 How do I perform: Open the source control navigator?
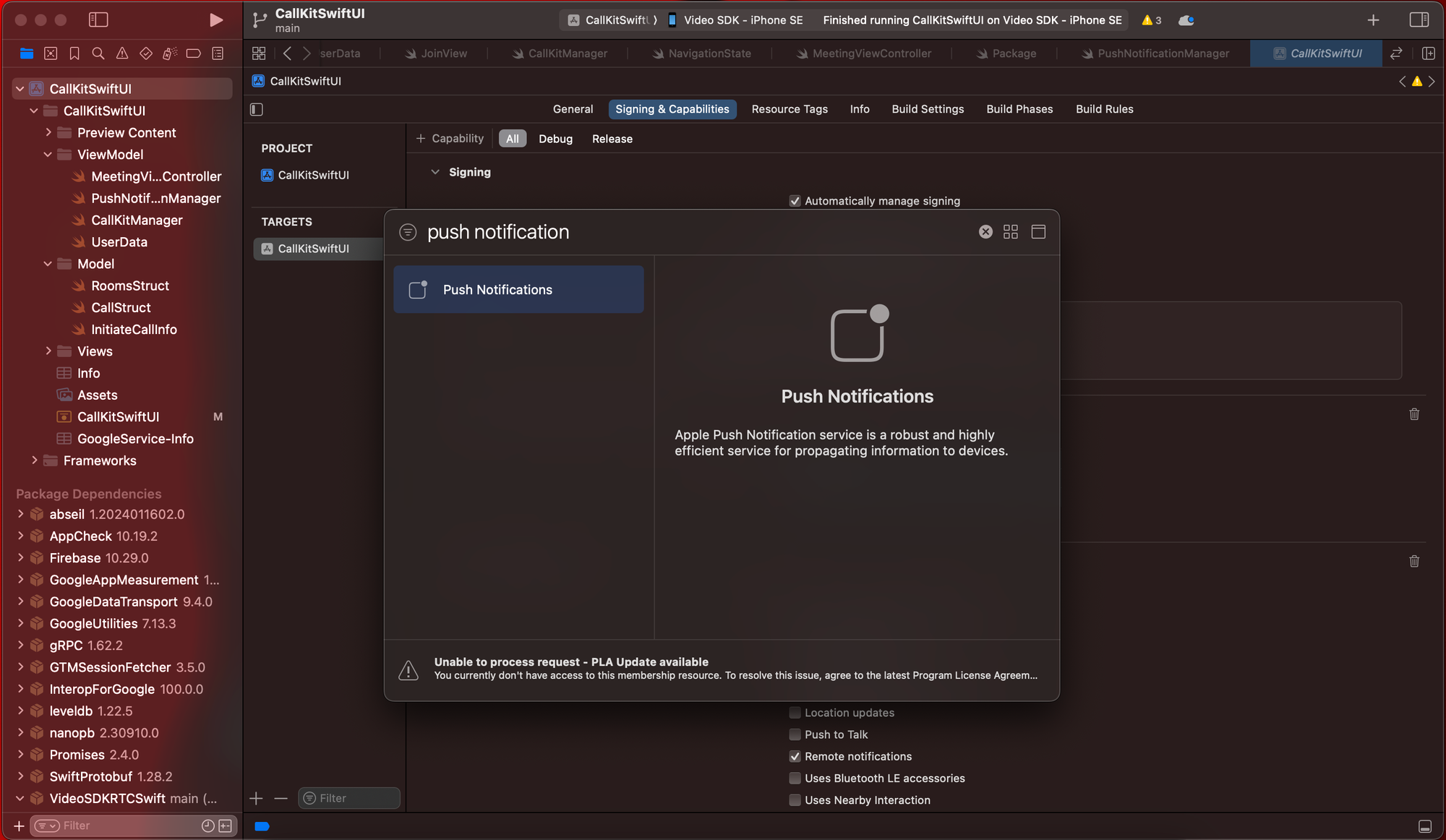51,53
